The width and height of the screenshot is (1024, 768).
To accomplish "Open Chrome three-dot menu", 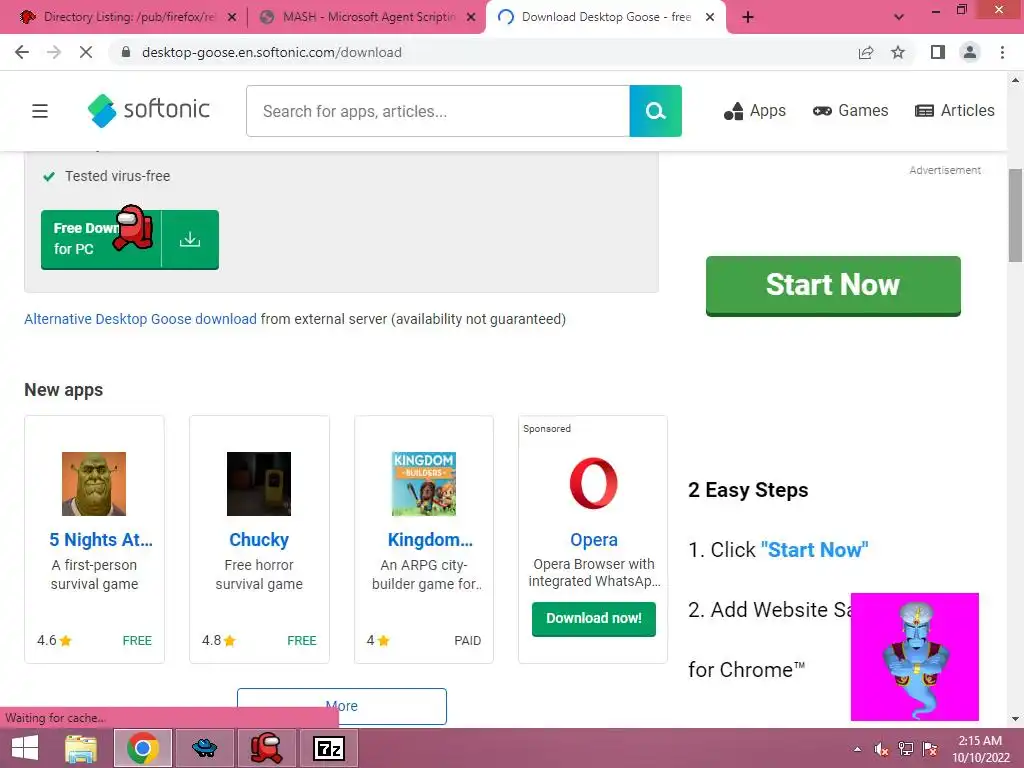I will [x=1002, y=52].
